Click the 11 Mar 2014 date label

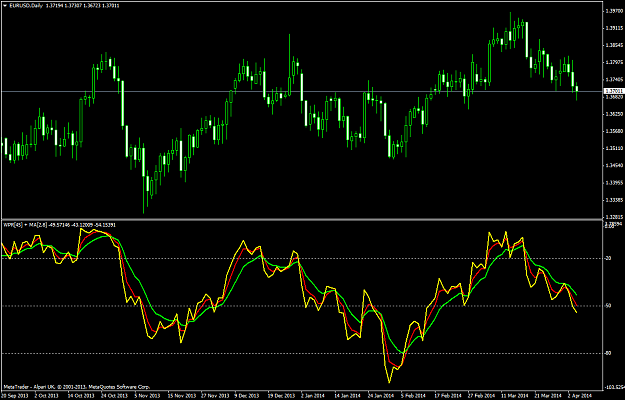point(514,396)
